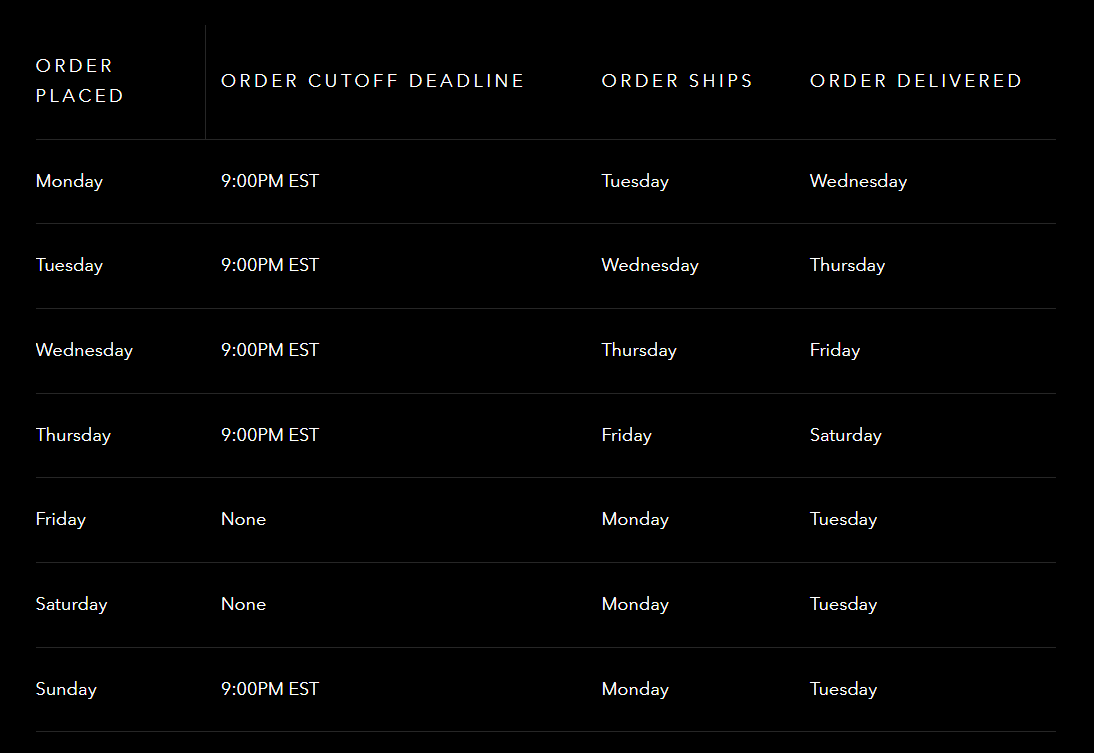Select Tuesday in the Order Placed column
The width and height of the screenshot is (1094, 753).
tap(69, 265)
